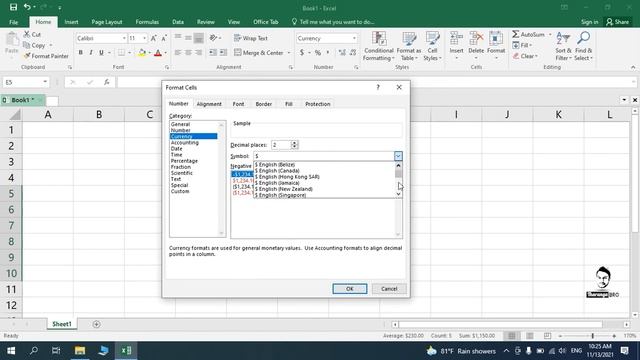Toggle Bold formatting
The width and height of the screenshot is (640, 360).
click(x=80, y=53)
